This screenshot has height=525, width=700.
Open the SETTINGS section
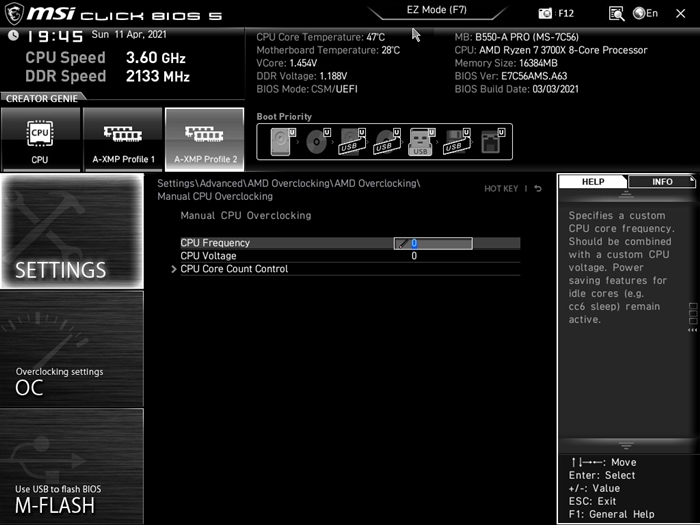click(x=72, y=231)
